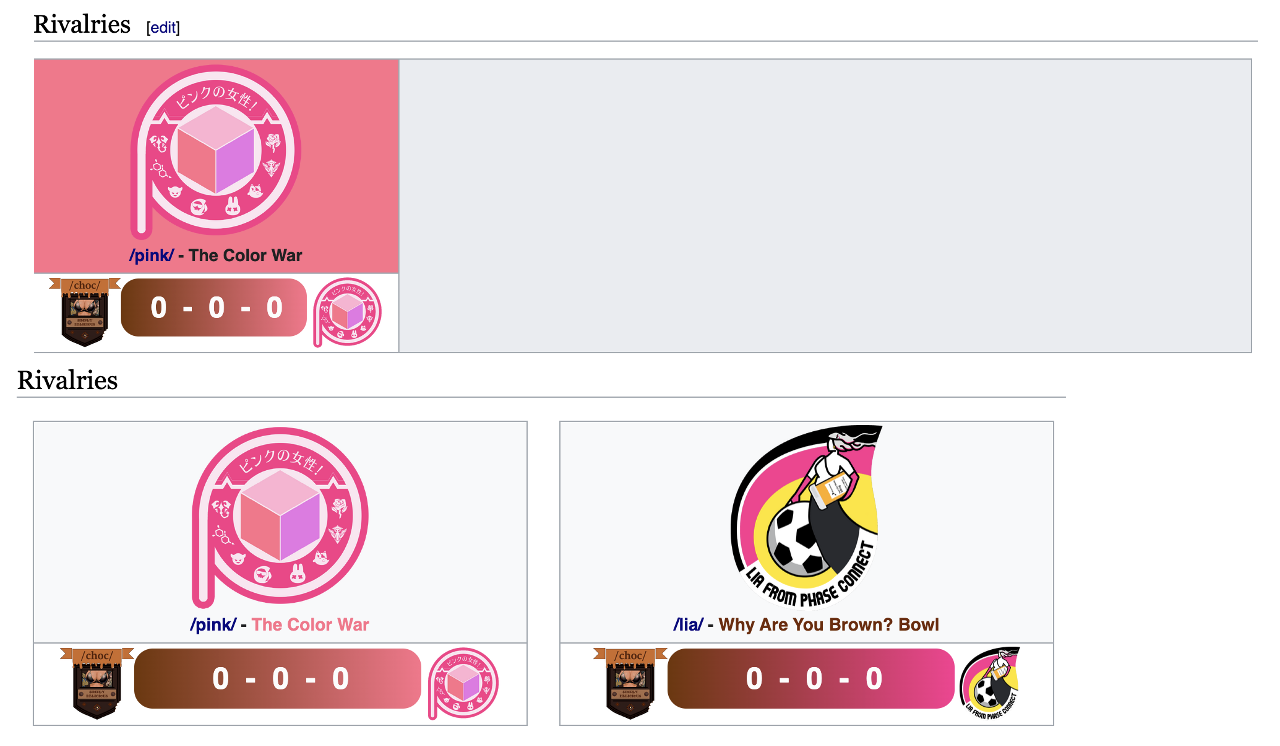The height and width of the screenshot is (746, 1280).
Task: Open the large /pink/ logo on pink background
Action: click(x=216, y=153)
